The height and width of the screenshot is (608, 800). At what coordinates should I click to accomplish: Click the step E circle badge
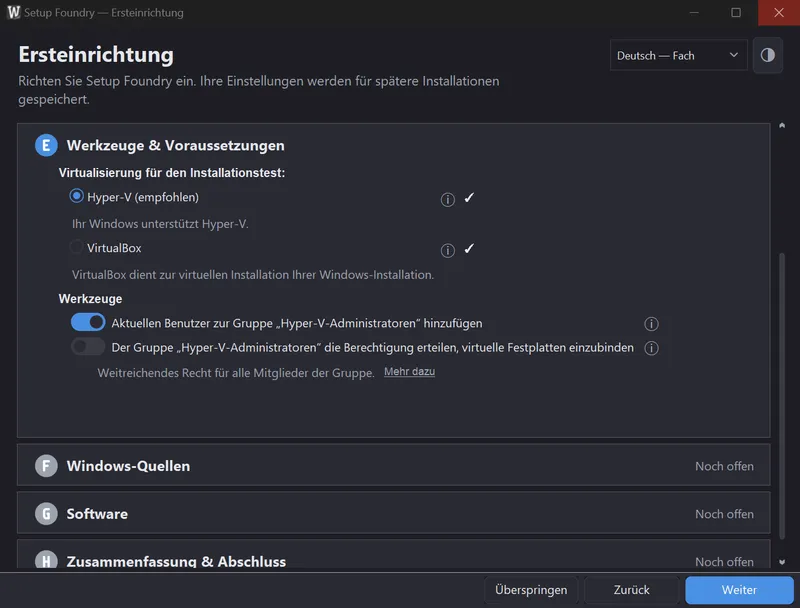click(x=46, y=145)
